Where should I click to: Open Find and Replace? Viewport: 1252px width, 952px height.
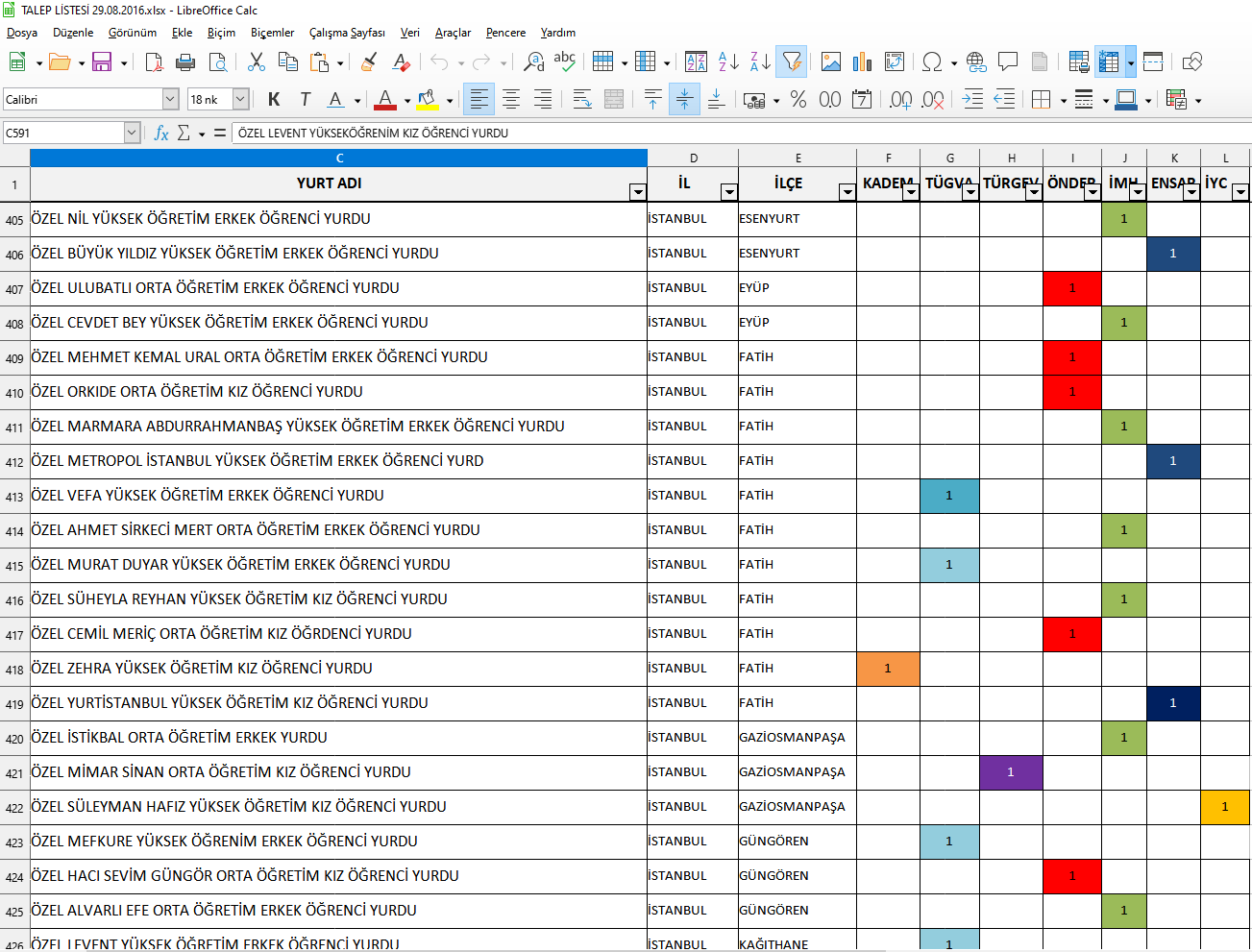(x=534, y=62)
